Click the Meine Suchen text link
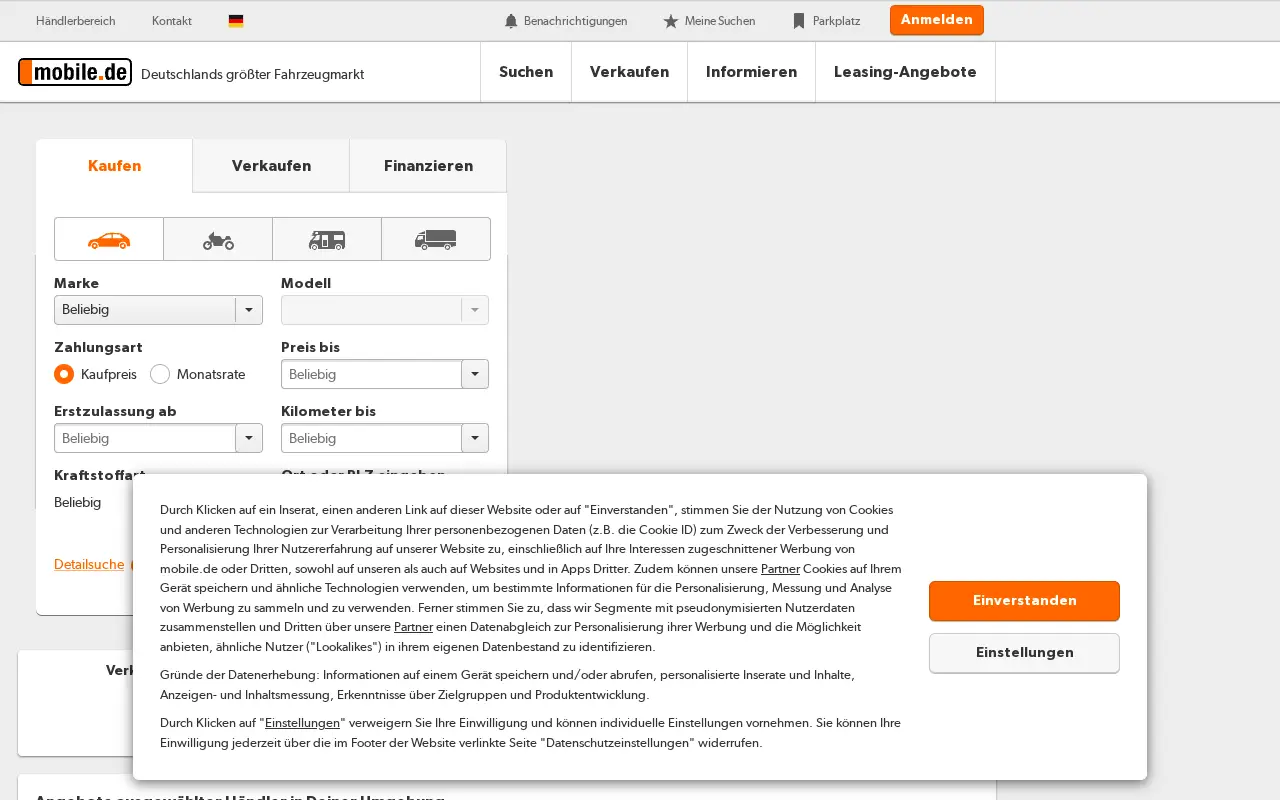Image resolution: width=1280 pixels, height=800 pixels. click(720, 21)
